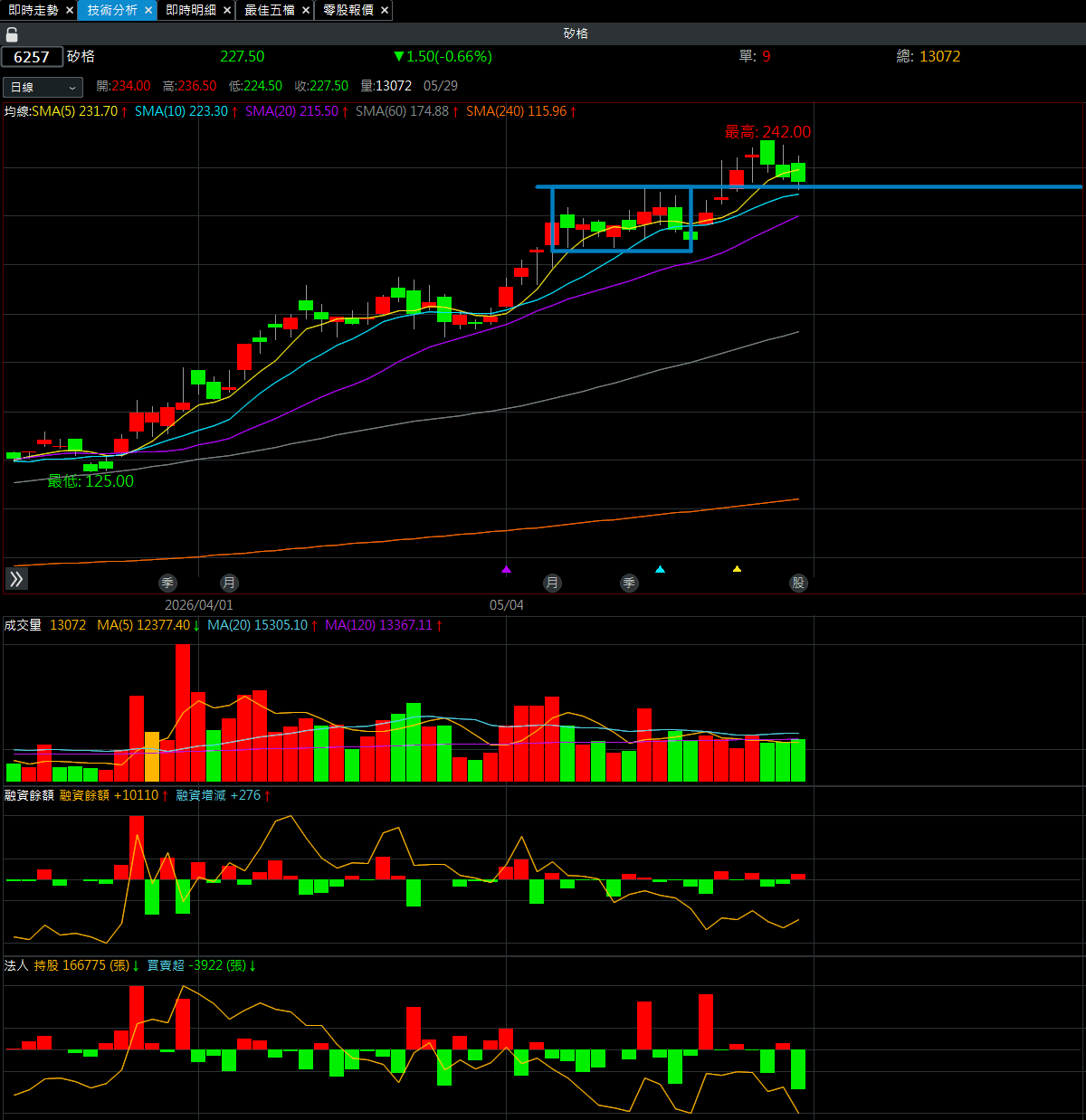
Task: Close the 最佳五檔 tab
Action: [306, 10]
